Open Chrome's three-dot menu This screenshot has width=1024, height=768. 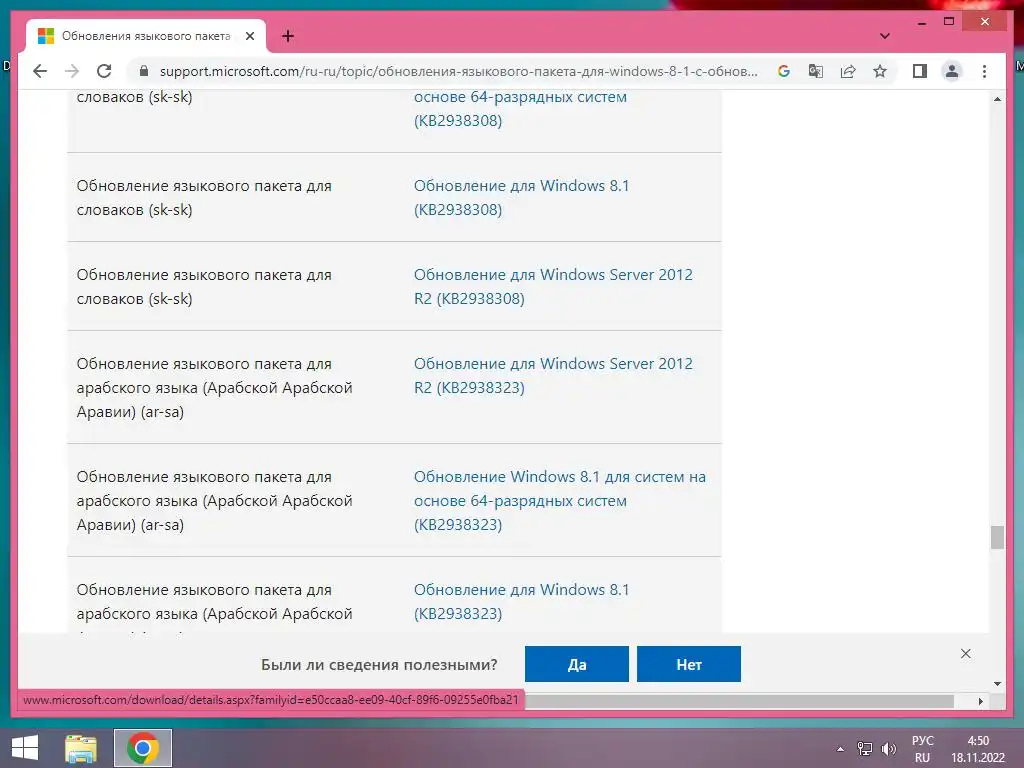(x=984, y=71)
